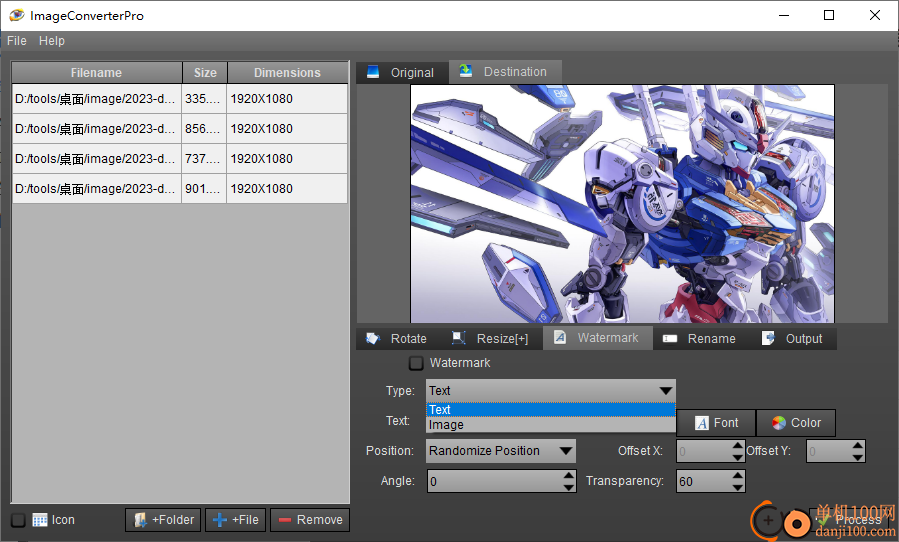Viewport: 899px width, 542px height.
Task: Increase the Angle value with up arrow
Action: (568, 475)
